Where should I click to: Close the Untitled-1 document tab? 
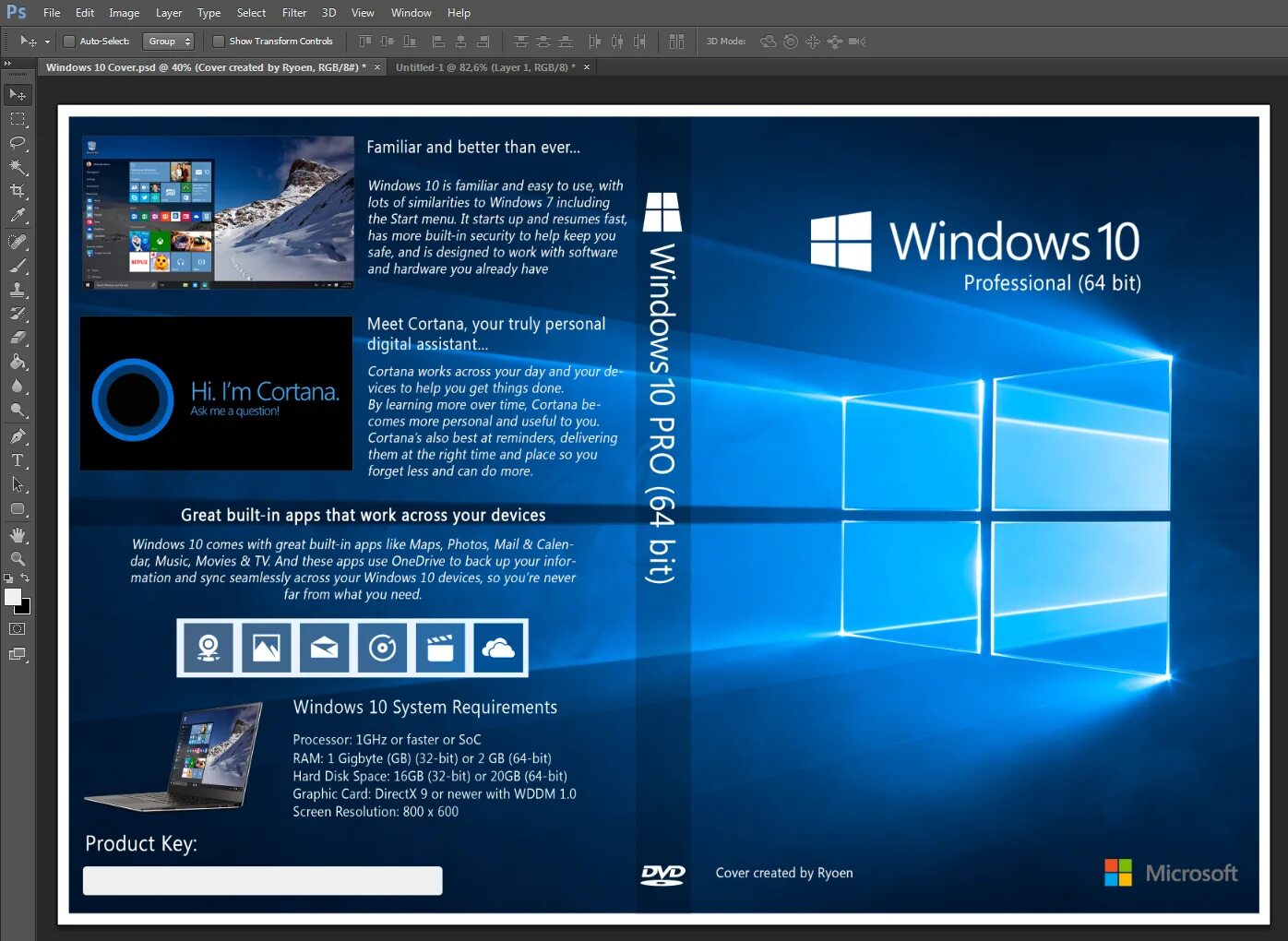click(587, 67)
